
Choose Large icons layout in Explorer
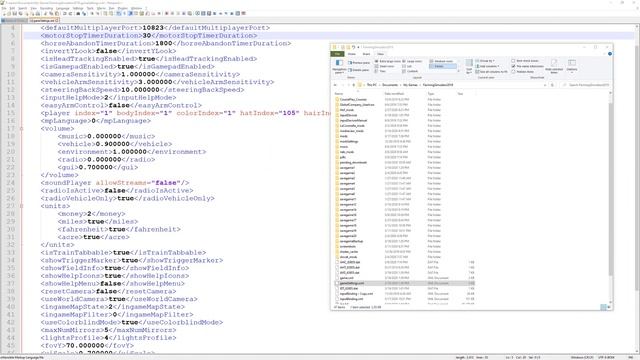(x=413, y=61)
